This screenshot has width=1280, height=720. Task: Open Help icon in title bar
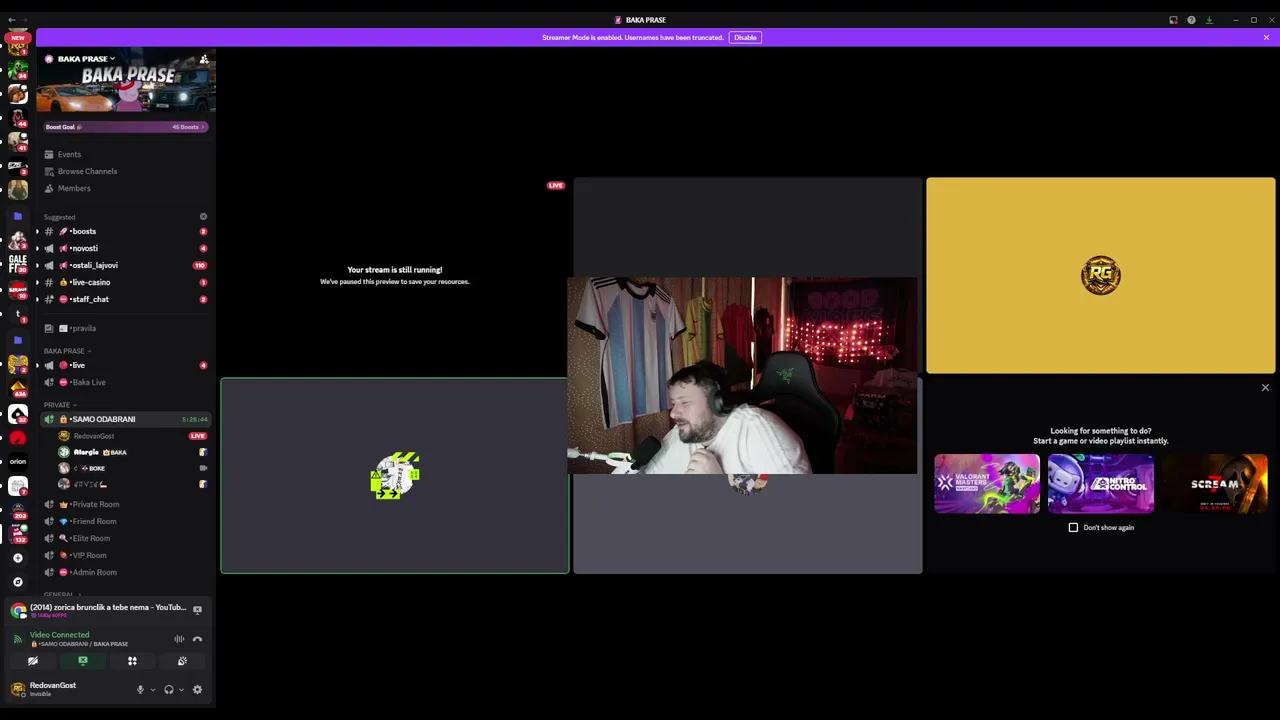(x=1191, y=20)
